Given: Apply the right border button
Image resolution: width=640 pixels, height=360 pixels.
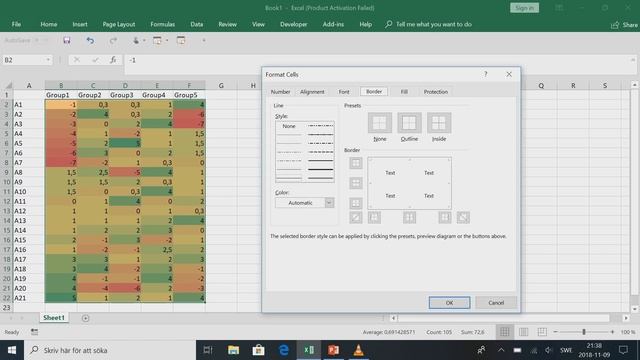Looking at the screenshot, I should [444, 218].
